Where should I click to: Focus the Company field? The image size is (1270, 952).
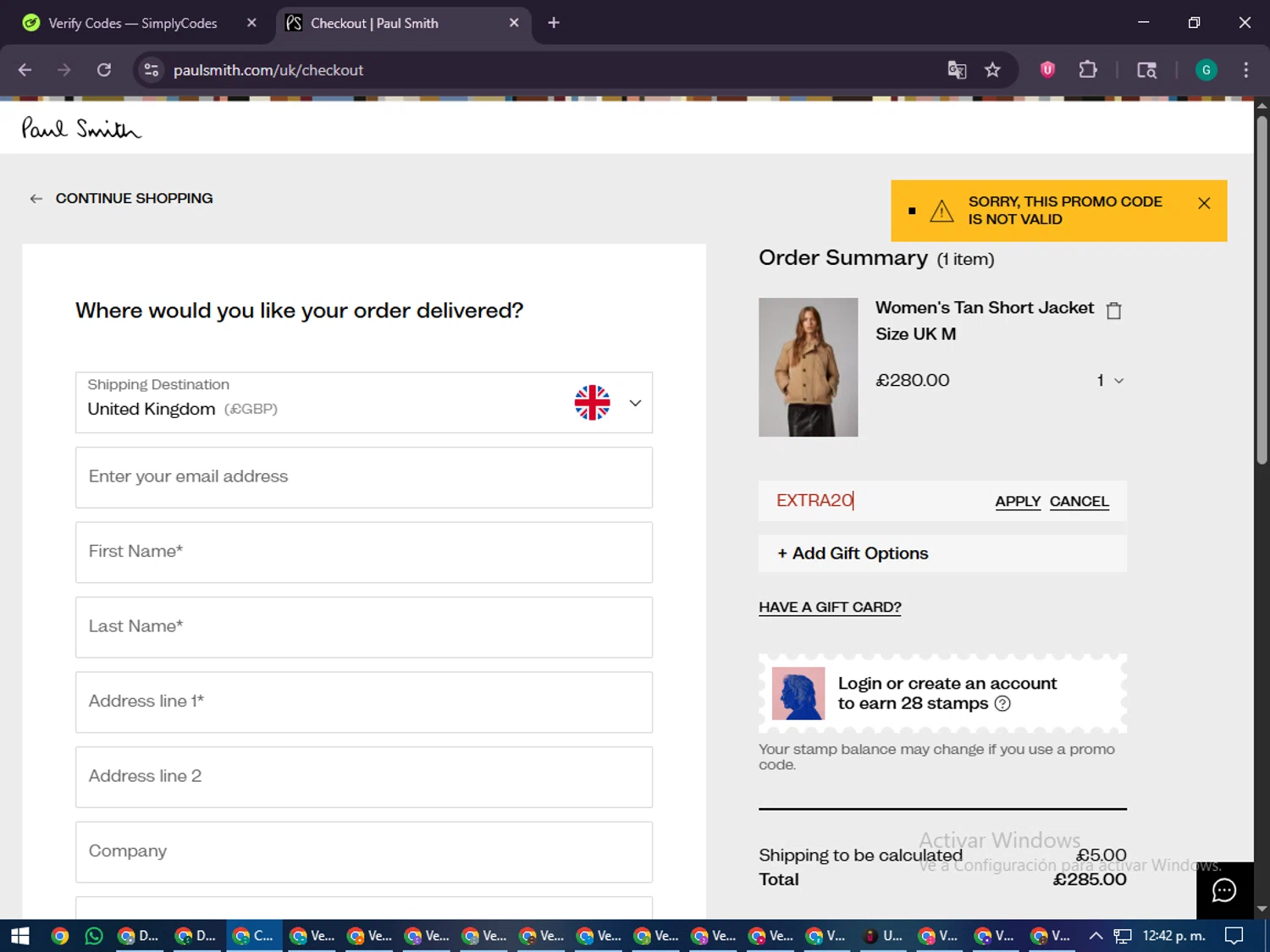coord(364,852)
